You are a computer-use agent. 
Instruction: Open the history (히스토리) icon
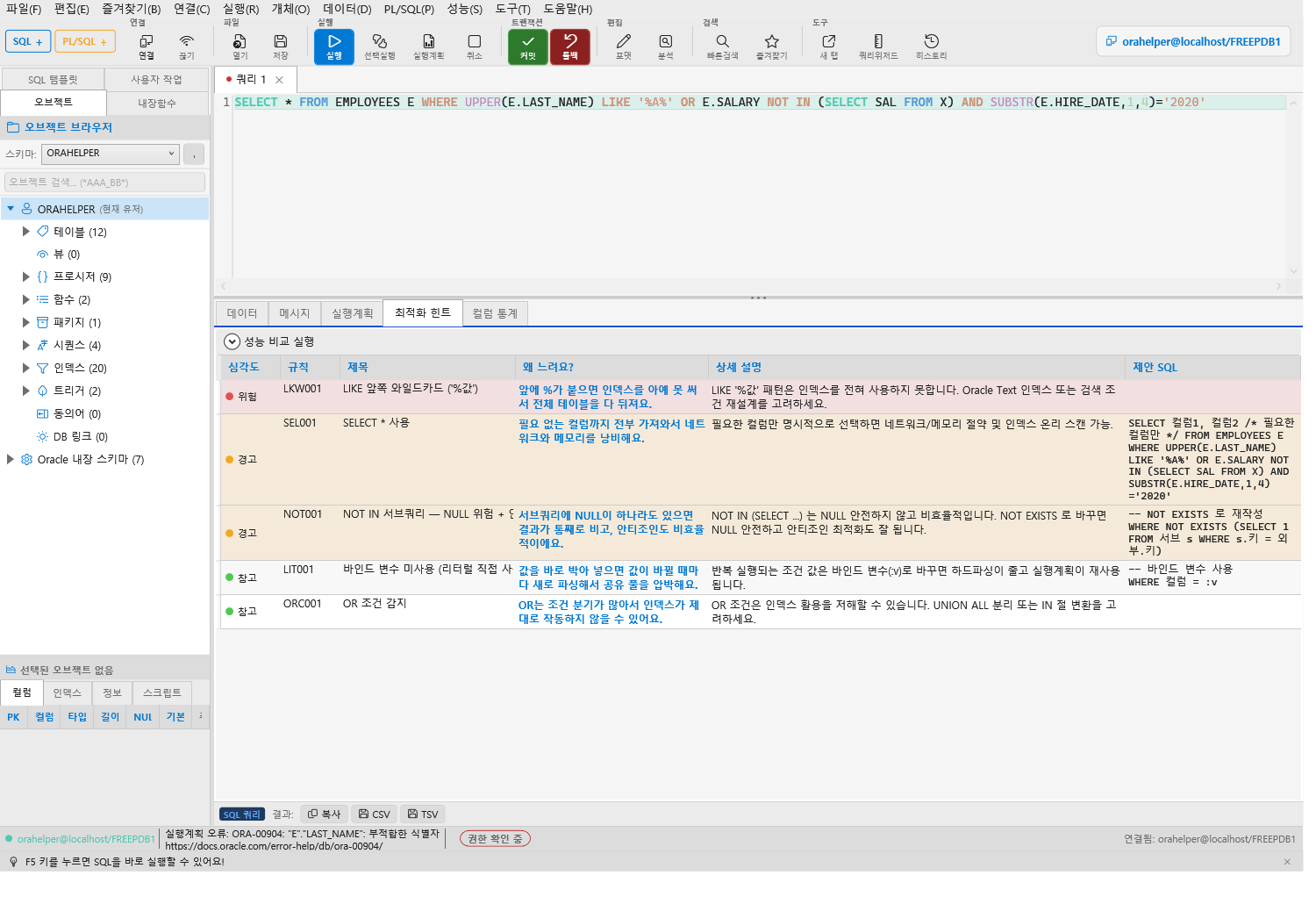coord(932,46)
